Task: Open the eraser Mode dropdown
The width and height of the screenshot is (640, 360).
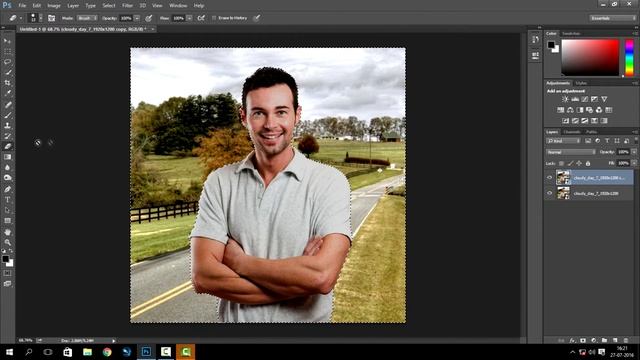Action: (87, 18)
